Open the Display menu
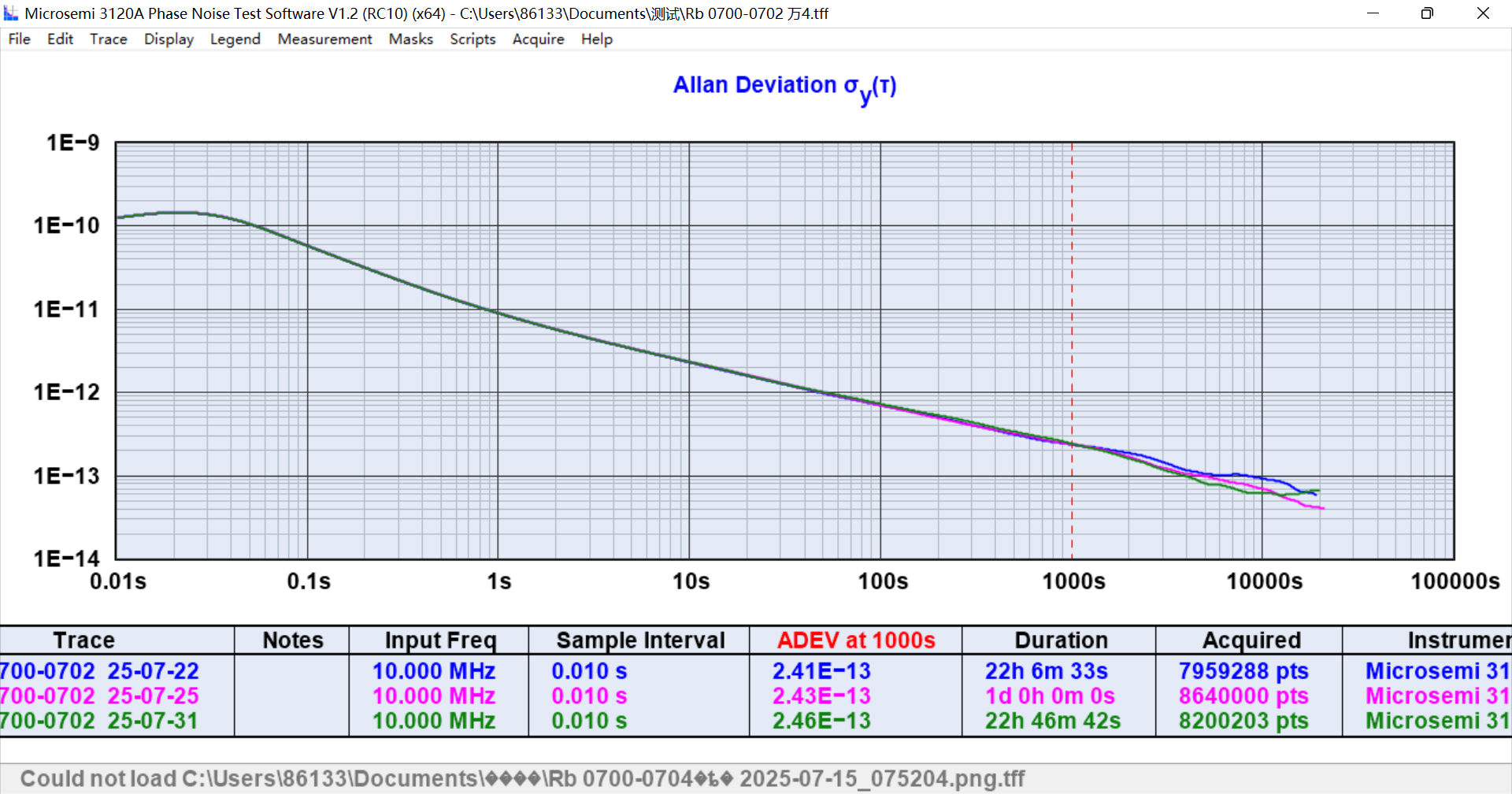1512x794 pixels. click(x=169, y=39)
